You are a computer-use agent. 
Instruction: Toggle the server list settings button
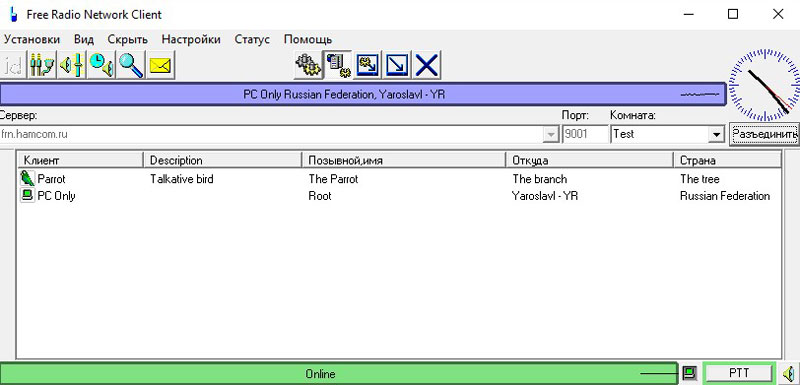(x=337, y=65)
